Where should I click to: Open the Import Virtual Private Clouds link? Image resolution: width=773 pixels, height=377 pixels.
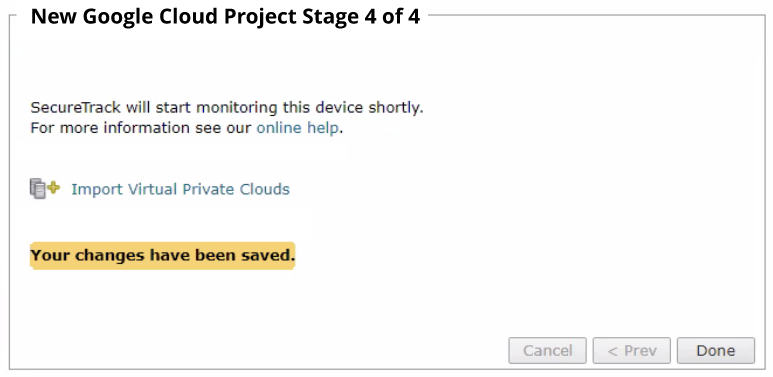tap(180, 189)
